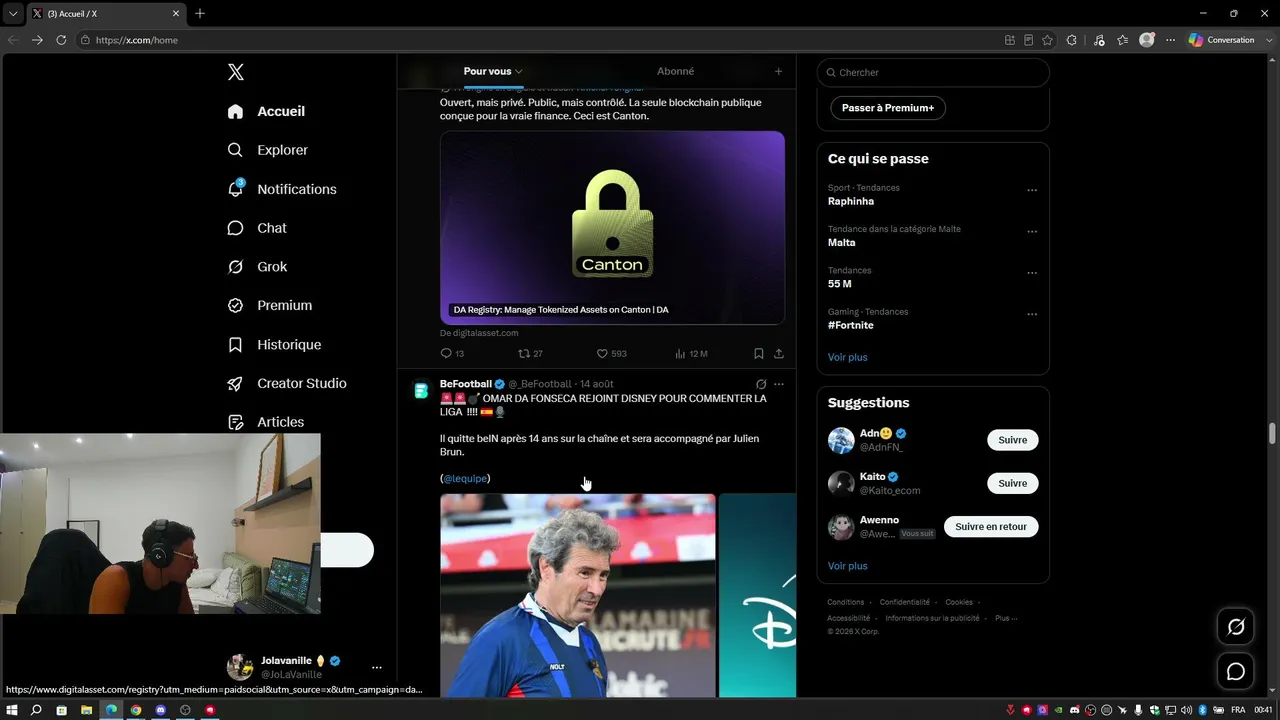Screen dimensions: 1280x720
Task: Open the Awenno profile avatar
Action: point(841,527)
